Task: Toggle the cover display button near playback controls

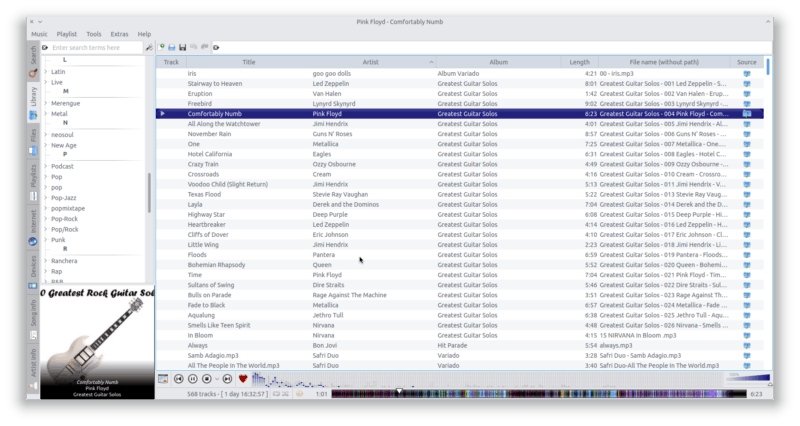Action: click(163, 379)
